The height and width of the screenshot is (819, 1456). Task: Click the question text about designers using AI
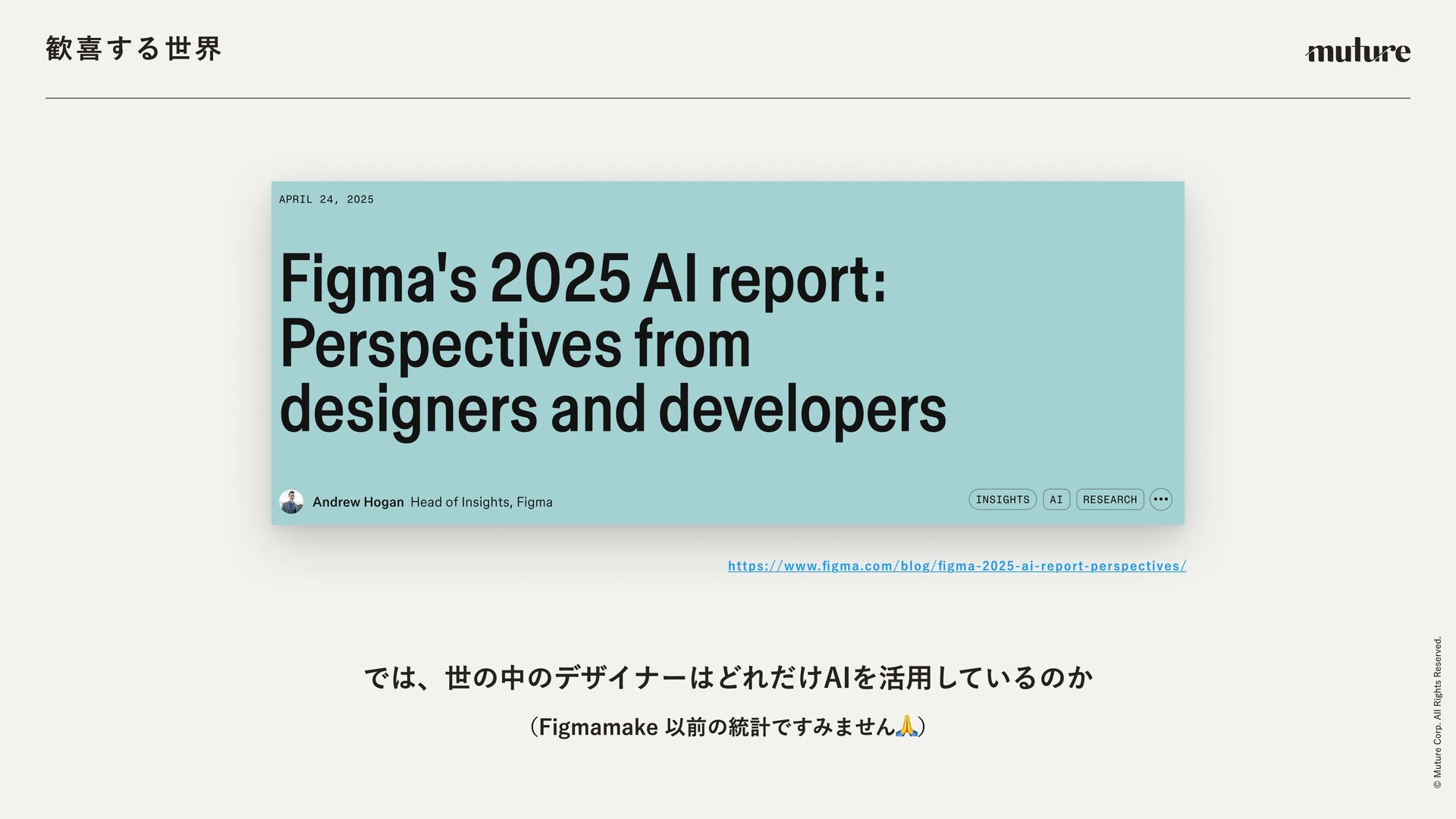(x=728, y=677)
